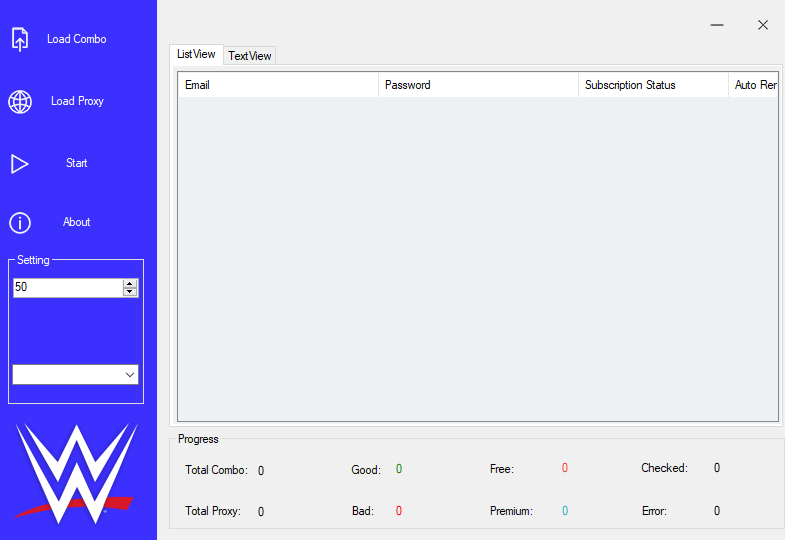
Task: Start the checker via Start label
Action: click(x=77, y=163)
